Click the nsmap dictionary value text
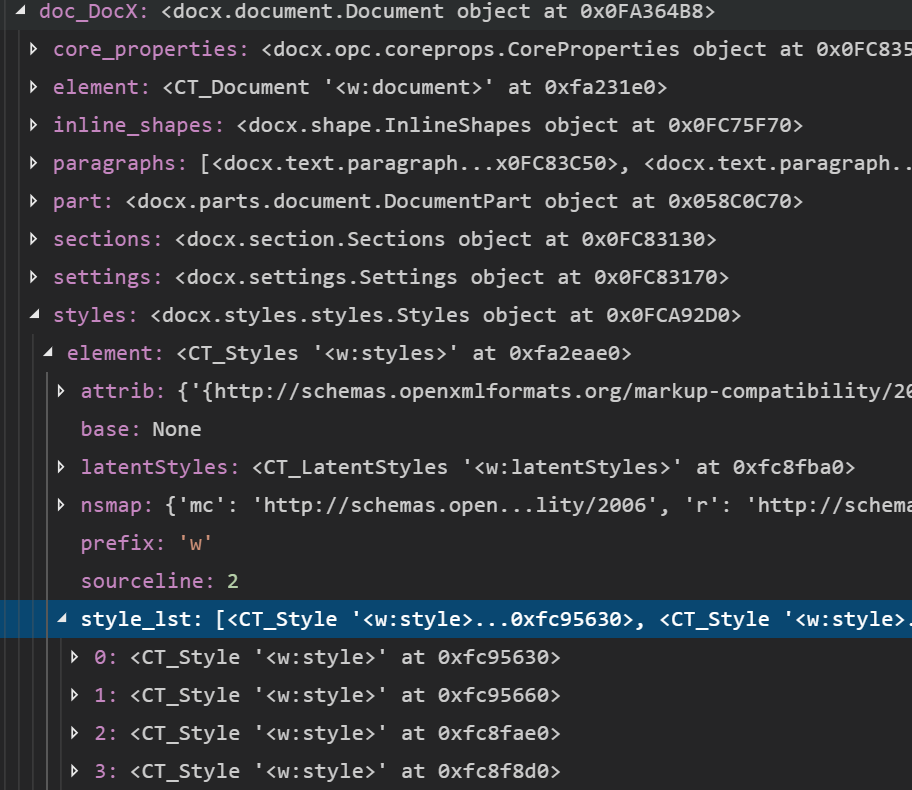Screen dimensions: 912x790 (x=539, y=506)
